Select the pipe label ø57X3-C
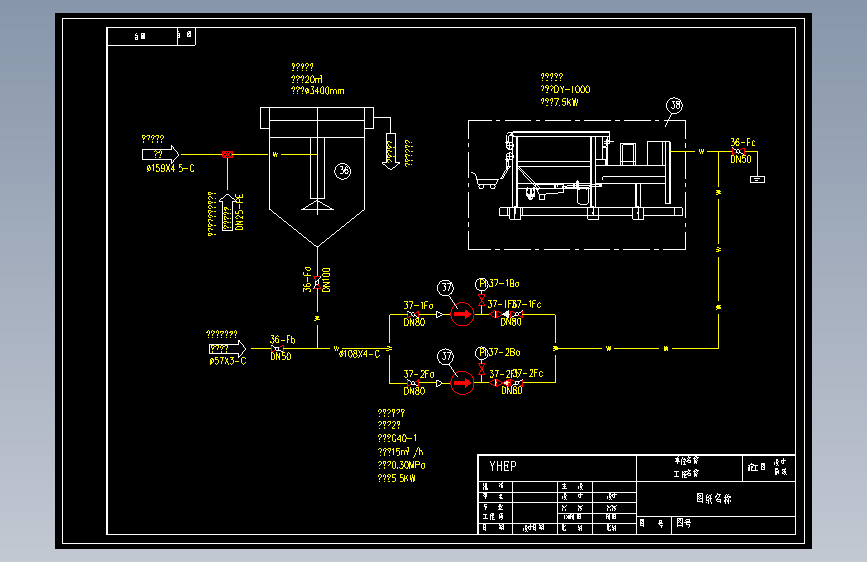The width and height of the screenshot is (867, 562). [x=228, y=361]
